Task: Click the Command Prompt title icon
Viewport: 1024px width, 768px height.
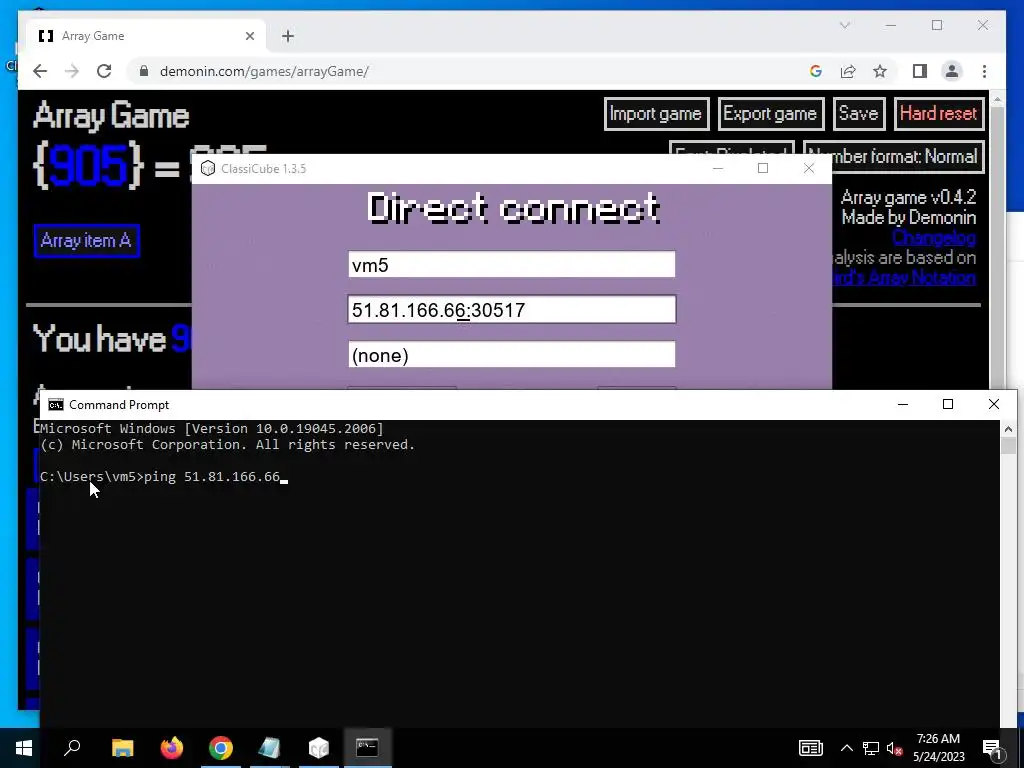Action: point(56,405)
